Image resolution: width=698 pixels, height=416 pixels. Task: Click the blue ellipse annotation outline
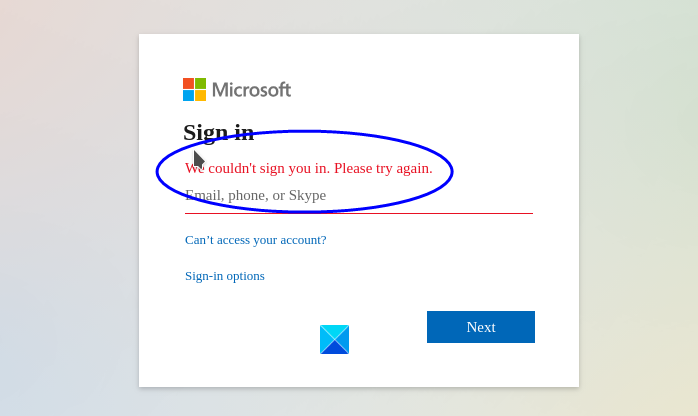tap(452, 171)
